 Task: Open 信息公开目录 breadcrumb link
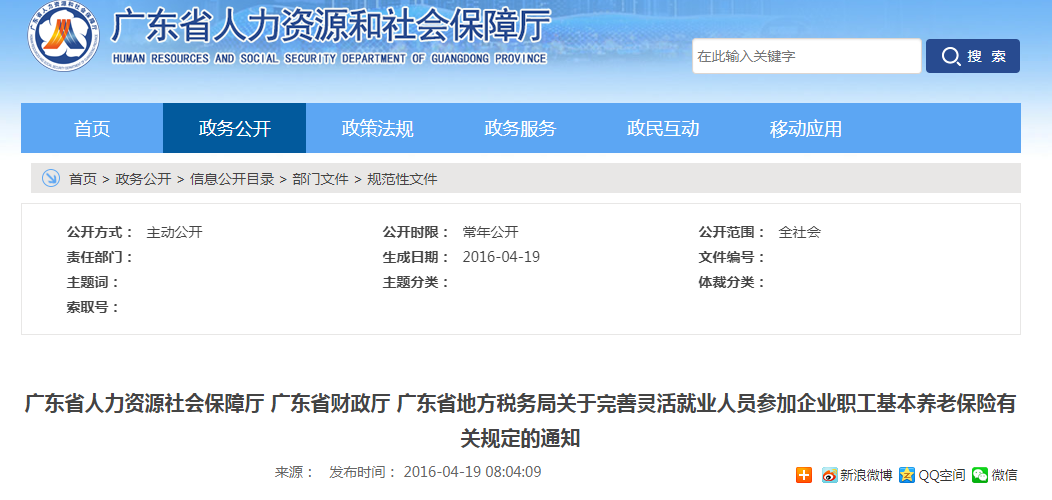(x=232, y=179)
